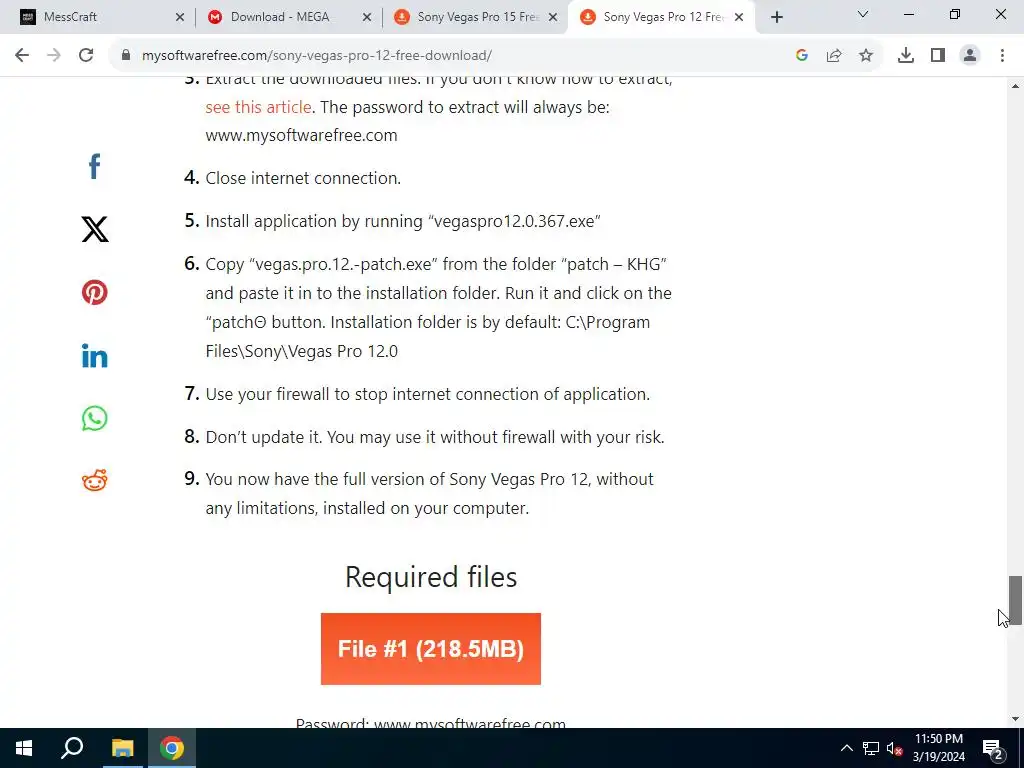
Task: Open the Chrome profile avatar
Action: [x=970, y=56]
